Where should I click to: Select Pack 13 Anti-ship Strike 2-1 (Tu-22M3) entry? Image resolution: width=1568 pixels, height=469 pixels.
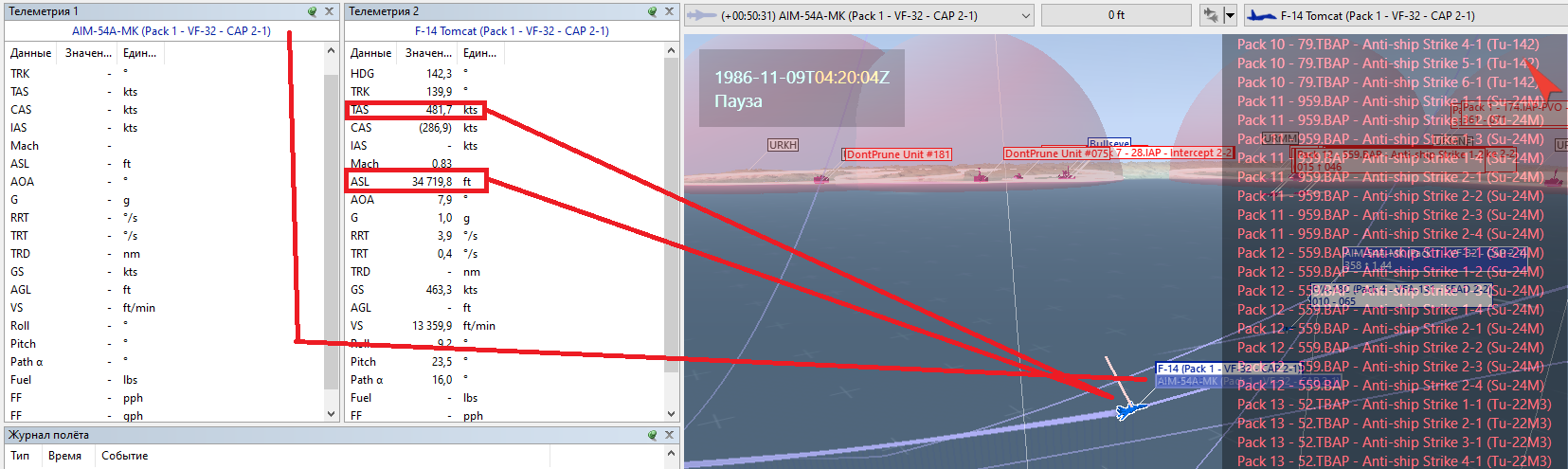pos(1394,424)
